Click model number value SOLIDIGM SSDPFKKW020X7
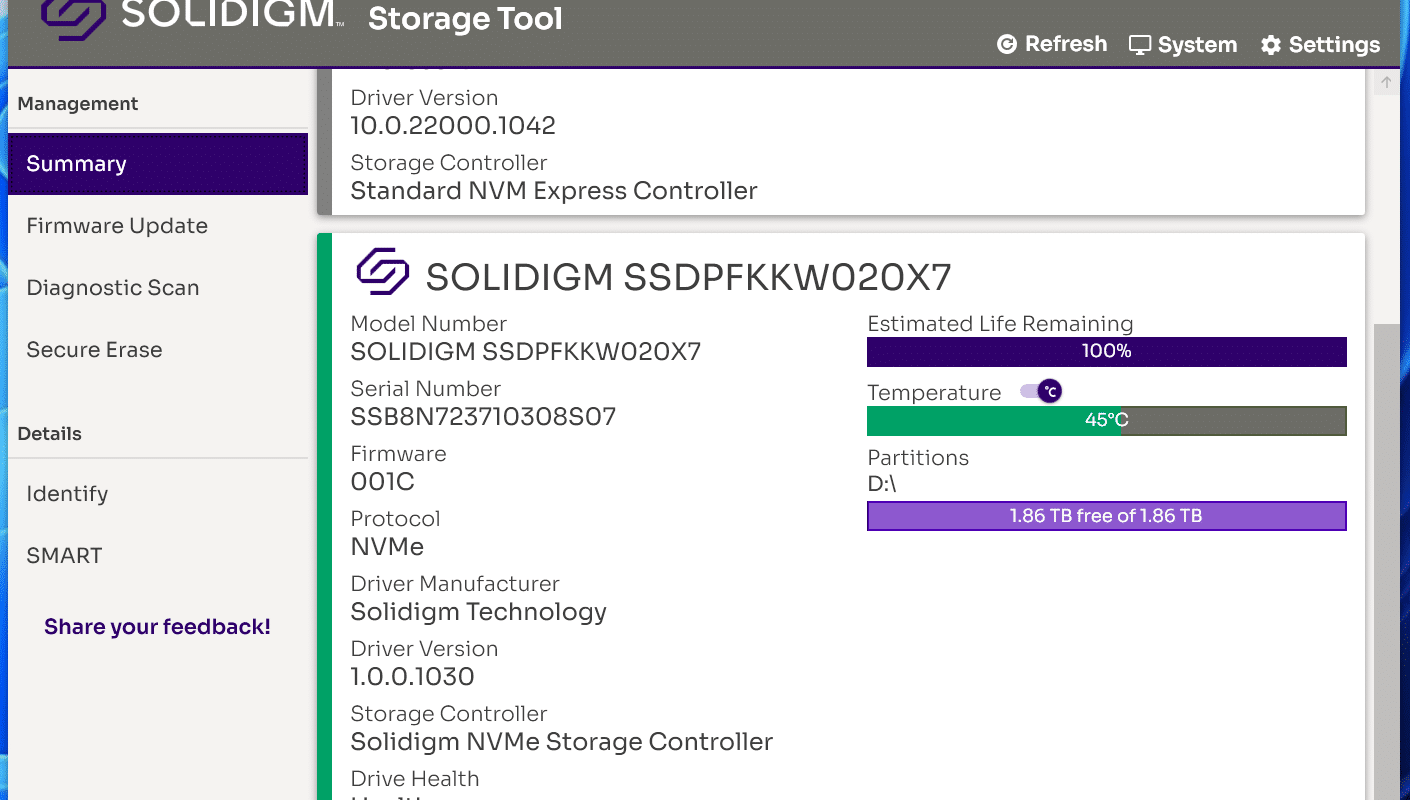 click(526, 352)
